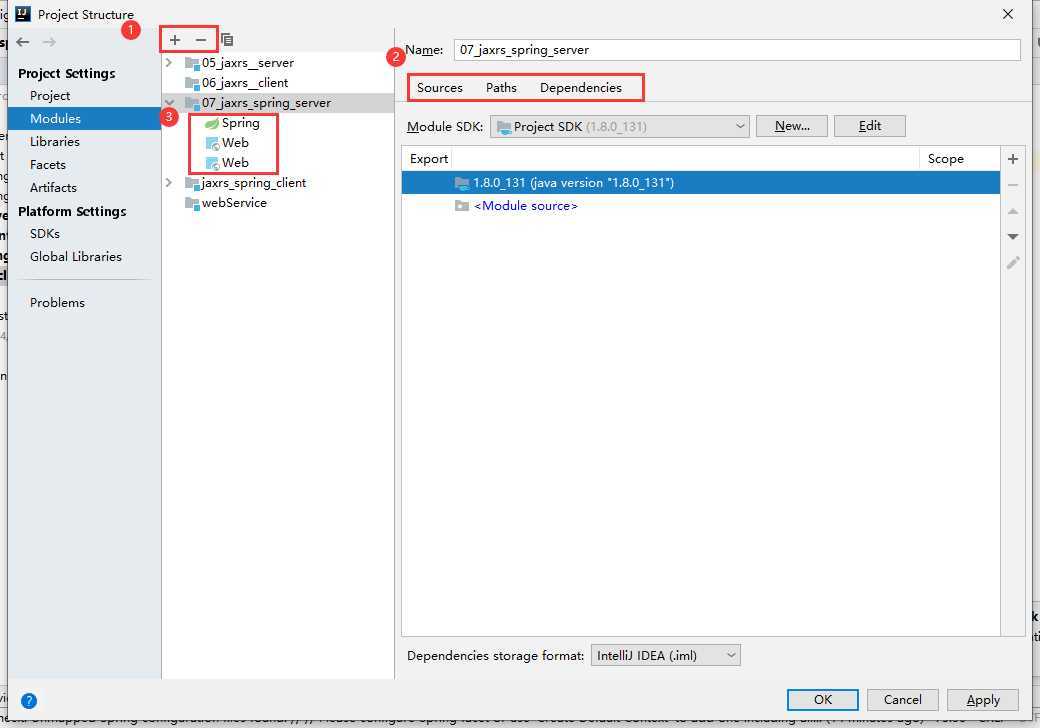The height and width of the screenshot is (728, 1040).
Task: Collapse the 07_jaxrs_spring_server module node
Action: 169,103
